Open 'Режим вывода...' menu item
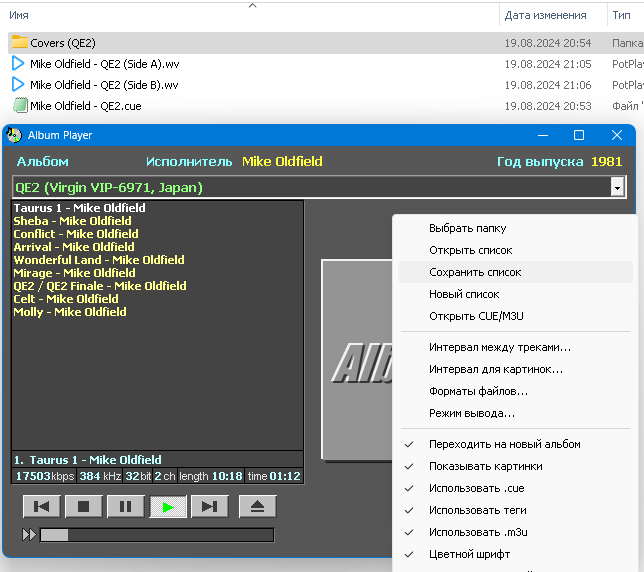Screen dimensions: 644x572 tap(515, 413)
